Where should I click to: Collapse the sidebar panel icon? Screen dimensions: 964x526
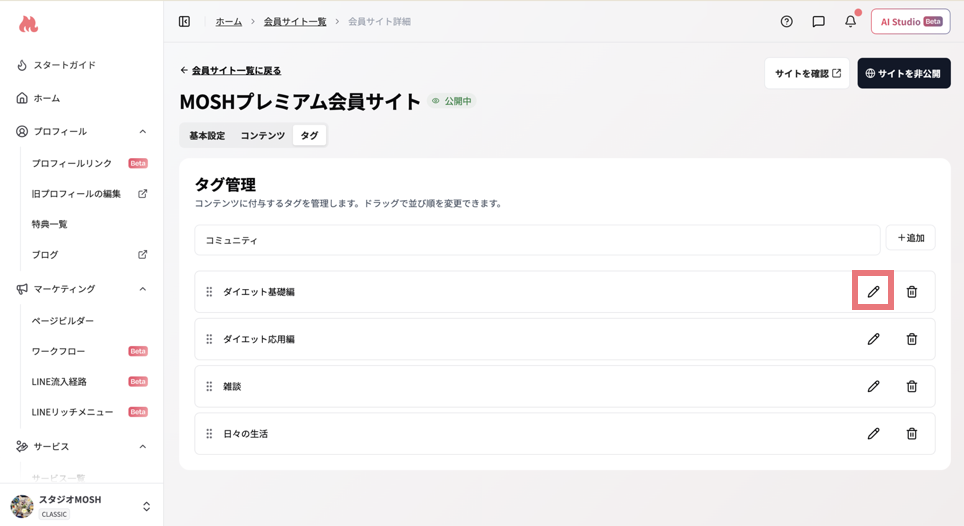point(184,22)
